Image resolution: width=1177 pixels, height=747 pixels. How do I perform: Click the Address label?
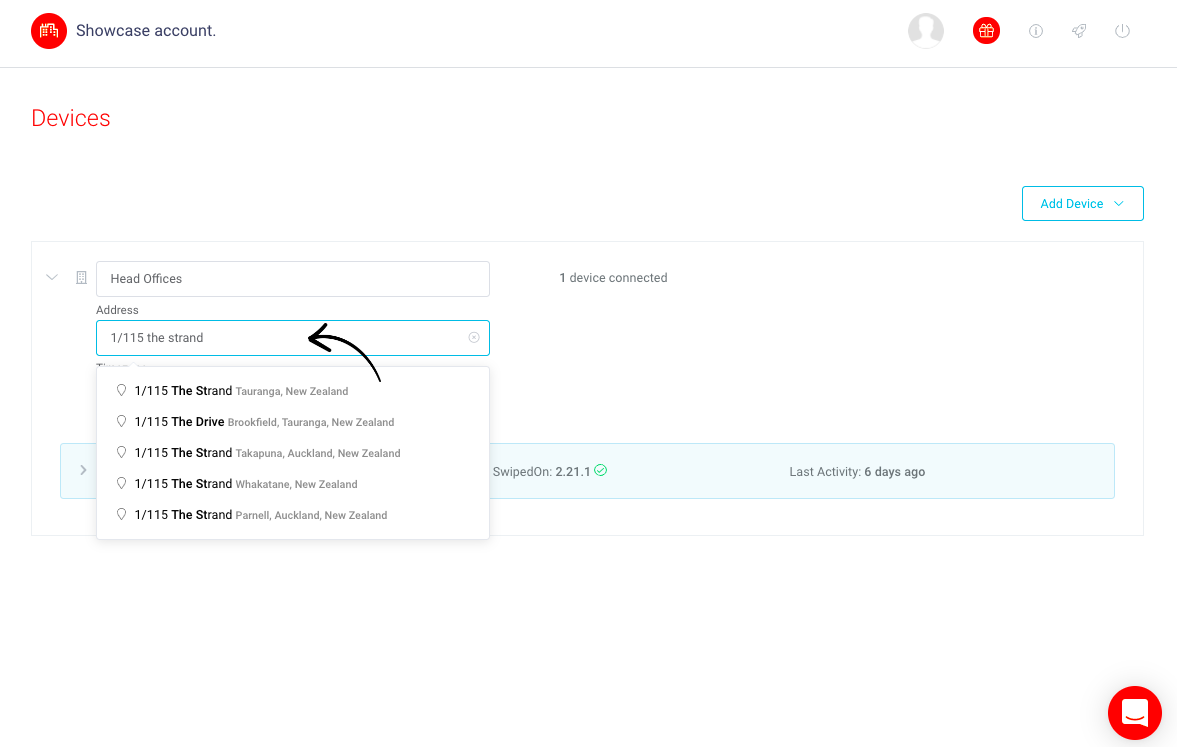pyautogui.click(x=117, y=310)
